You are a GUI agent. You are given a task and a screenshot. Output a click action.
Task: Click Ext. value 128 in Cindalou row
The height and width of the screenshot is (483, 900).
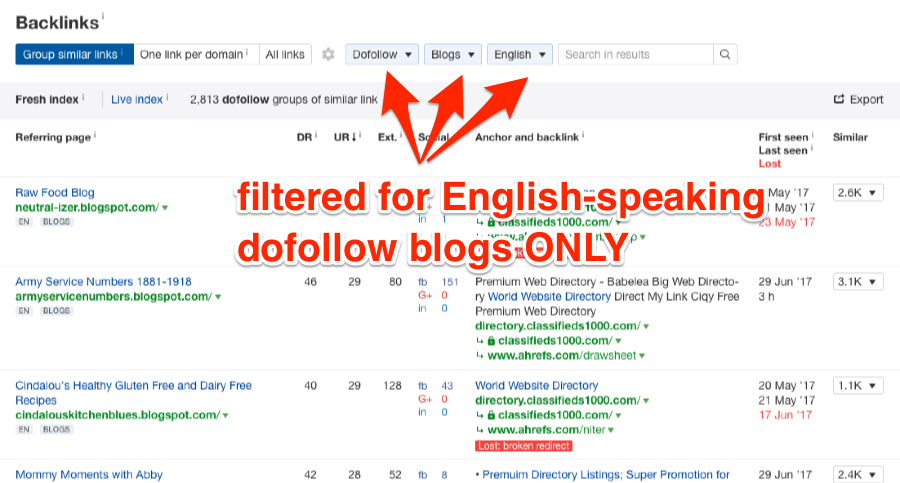tap(393, 386)
